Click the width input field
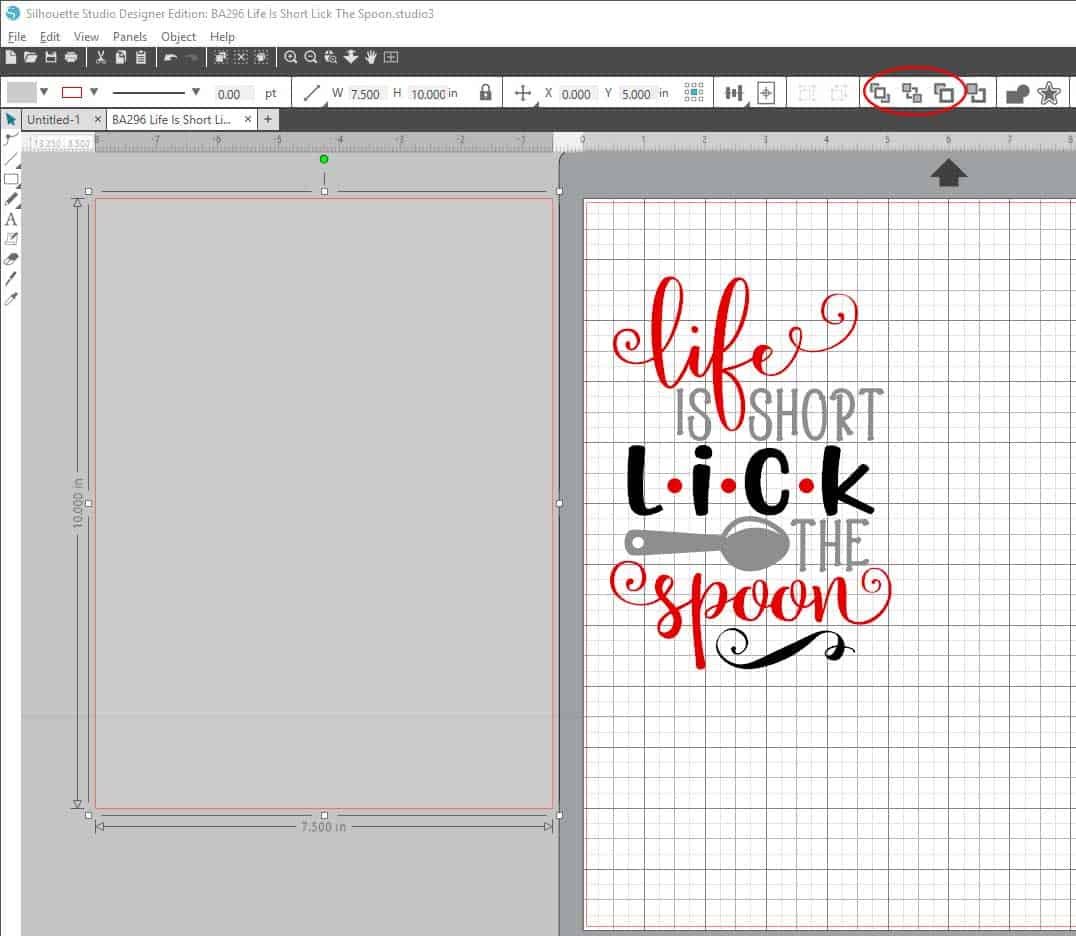This screenshot has height=936, width=1076. 366,94
